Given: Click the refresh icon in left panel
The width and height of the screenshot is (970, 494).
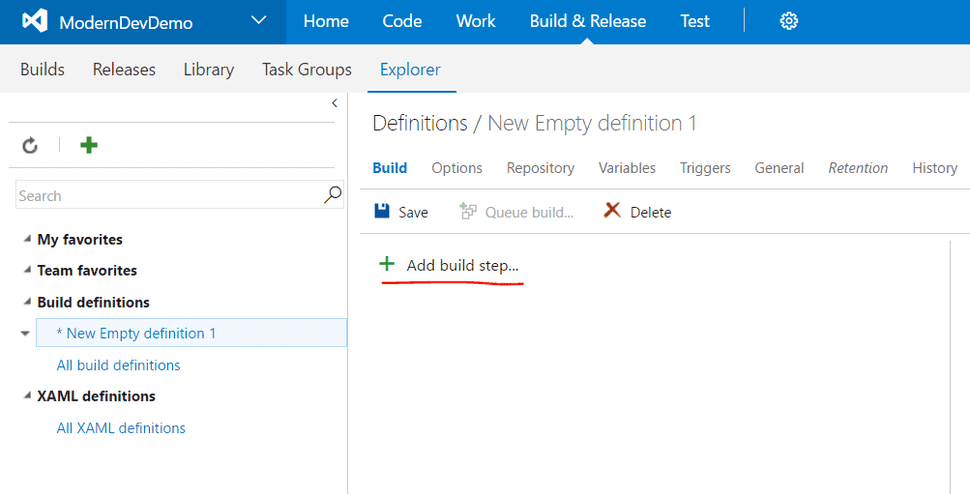Looking at the screenshot, I should (x=30, y=145).
